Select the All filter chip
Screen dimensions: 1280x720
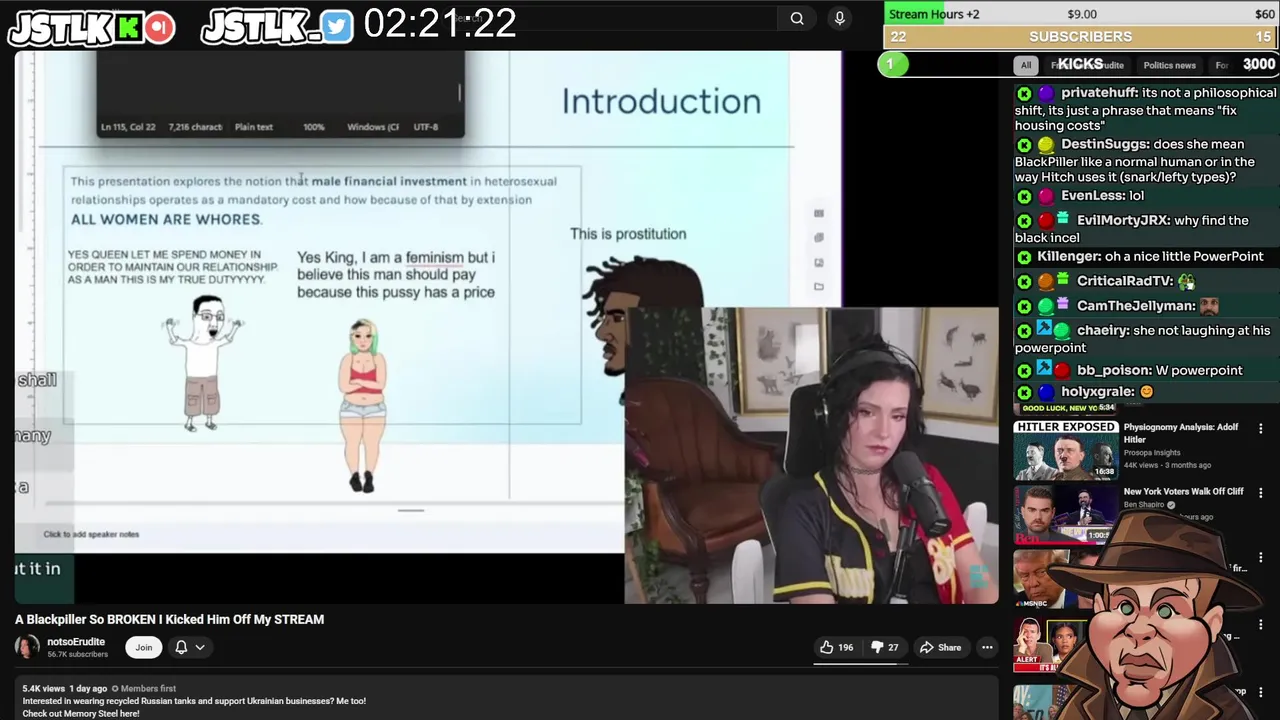coord(1025,65)
